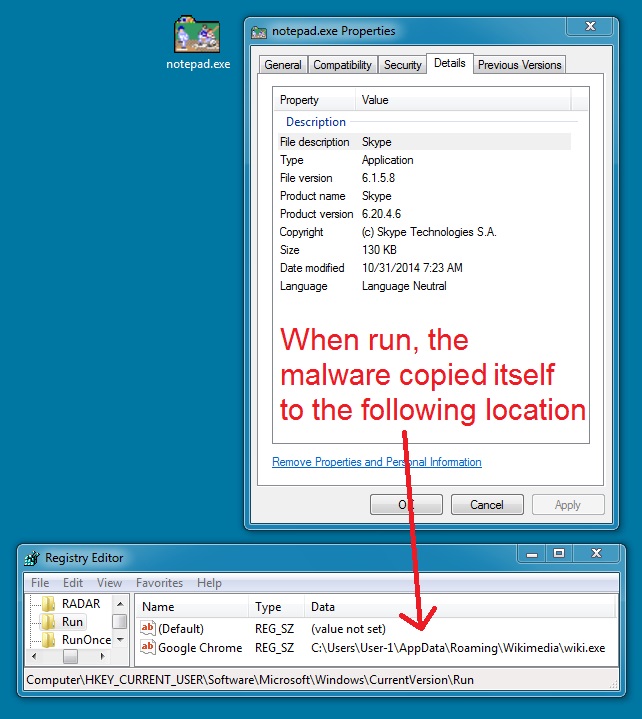Open the View menu in Registry Editor
Image resolution: width=642 pixels, height=719 pixels.
tap(109, 583)
